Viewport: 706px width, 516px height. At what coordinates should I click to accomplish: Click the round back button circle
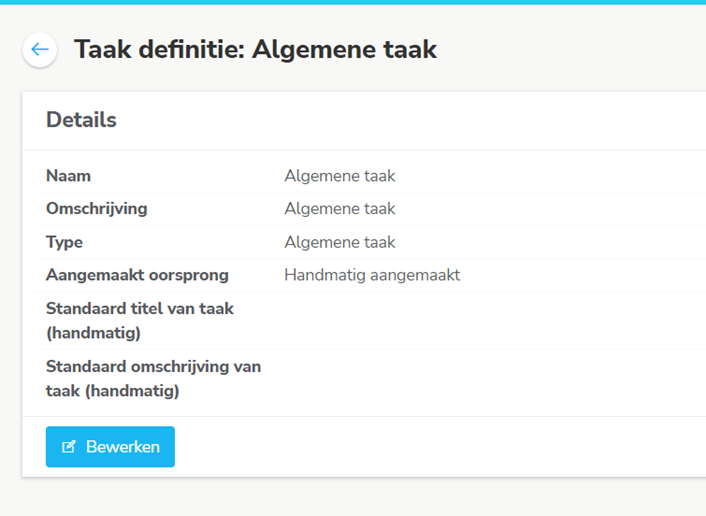click(40, 50)
